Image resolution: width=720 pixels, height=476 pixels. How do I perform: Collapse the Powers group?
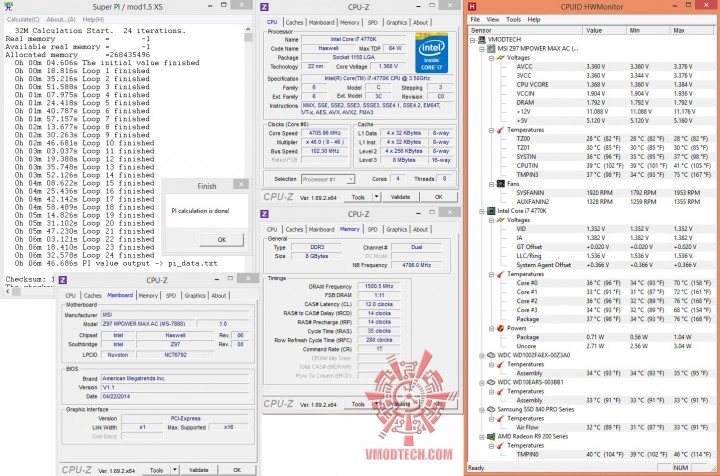pos(491,328)
